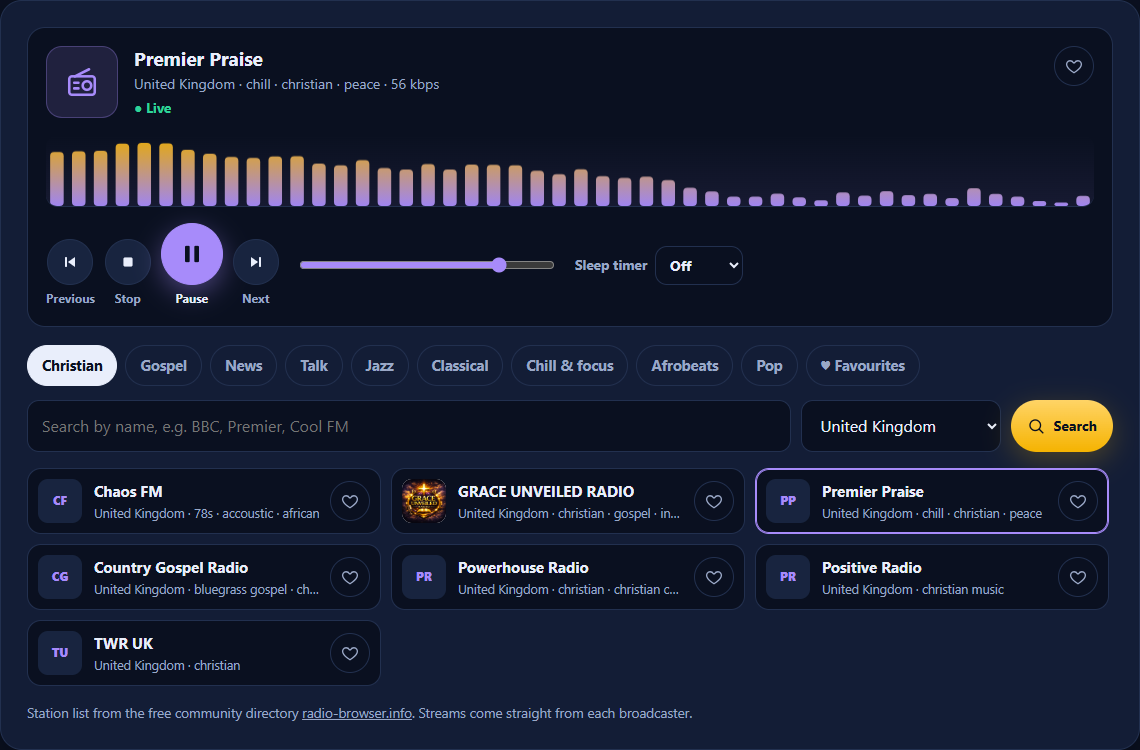Click the CG badge of Country Gospel Radio
This screenshot has height=750, width=1140.
coord(60,577)
